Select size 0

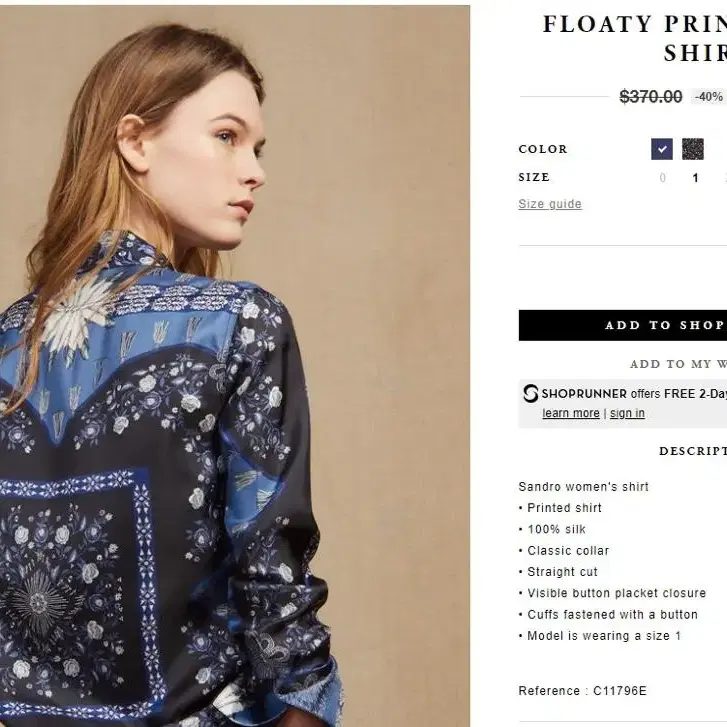point(663,178)
